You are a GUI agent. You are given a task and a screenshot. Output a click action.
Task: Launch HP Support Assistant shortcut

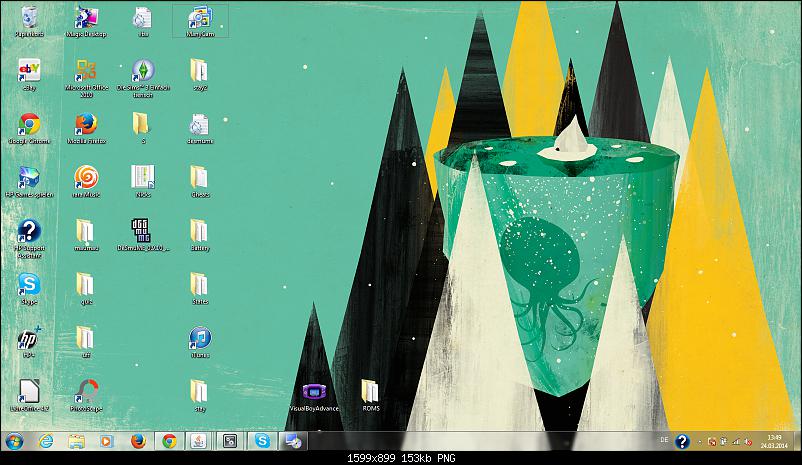(x=29, y=239)
